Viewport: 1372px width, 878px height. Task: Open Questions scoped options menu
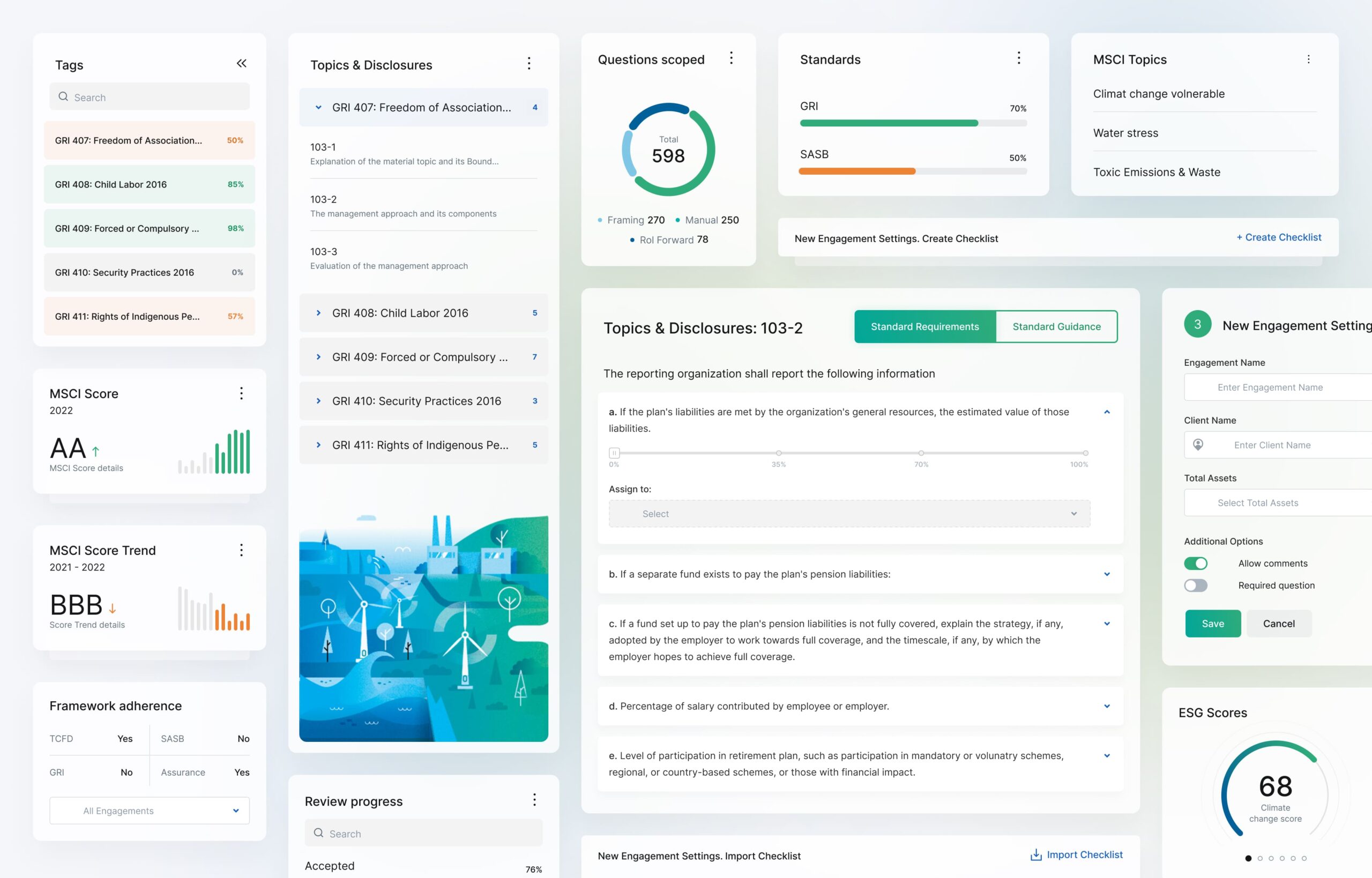(731, 58)
